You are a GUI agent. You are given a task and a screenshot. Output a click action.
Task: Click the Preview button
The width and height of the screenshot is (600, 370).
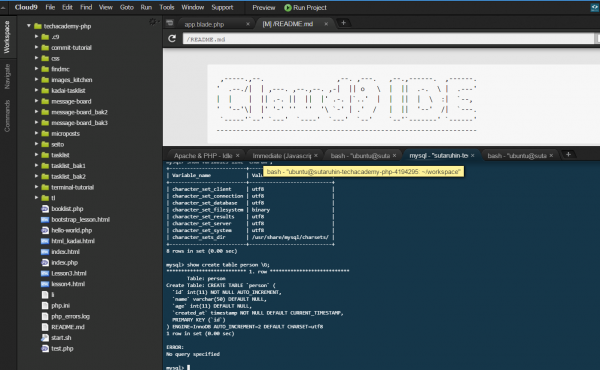click(x=264, y=8)
